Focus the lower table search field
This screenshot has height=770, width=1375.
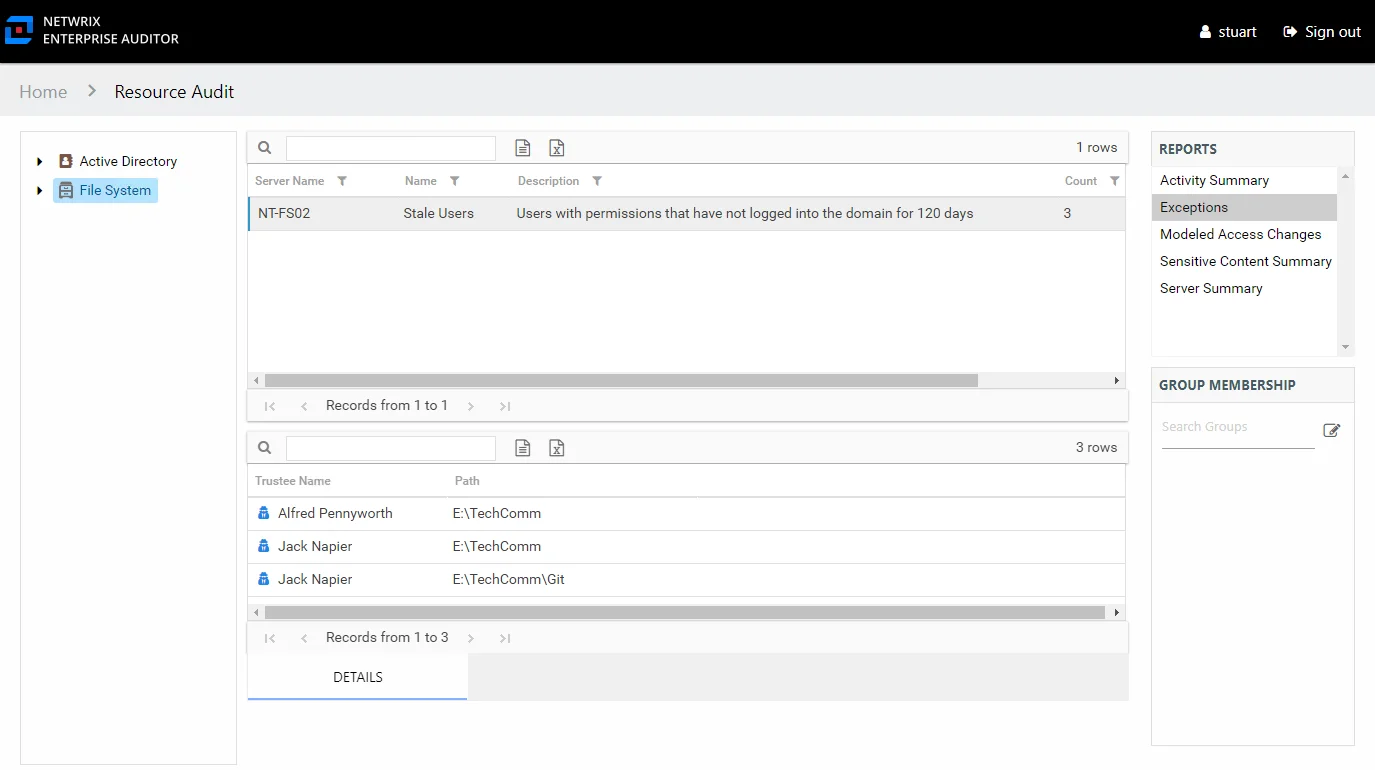[391, 448]
